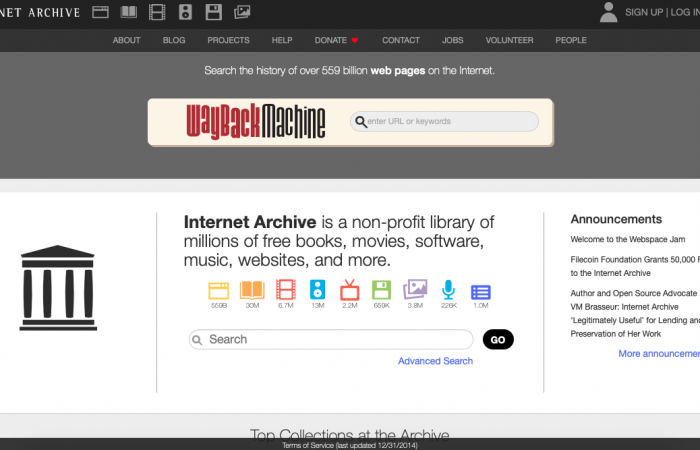This screenshot has height=450, width=700.
Task: Click the blue microphone icon
Action: (x=448, y=290)
